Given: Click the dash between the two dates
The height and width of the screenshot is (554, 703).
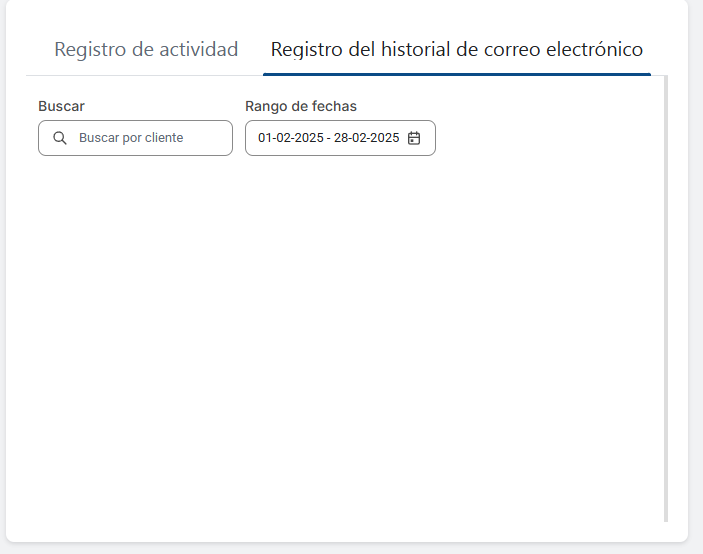Looking at the screenshot, I should (328, 138).
